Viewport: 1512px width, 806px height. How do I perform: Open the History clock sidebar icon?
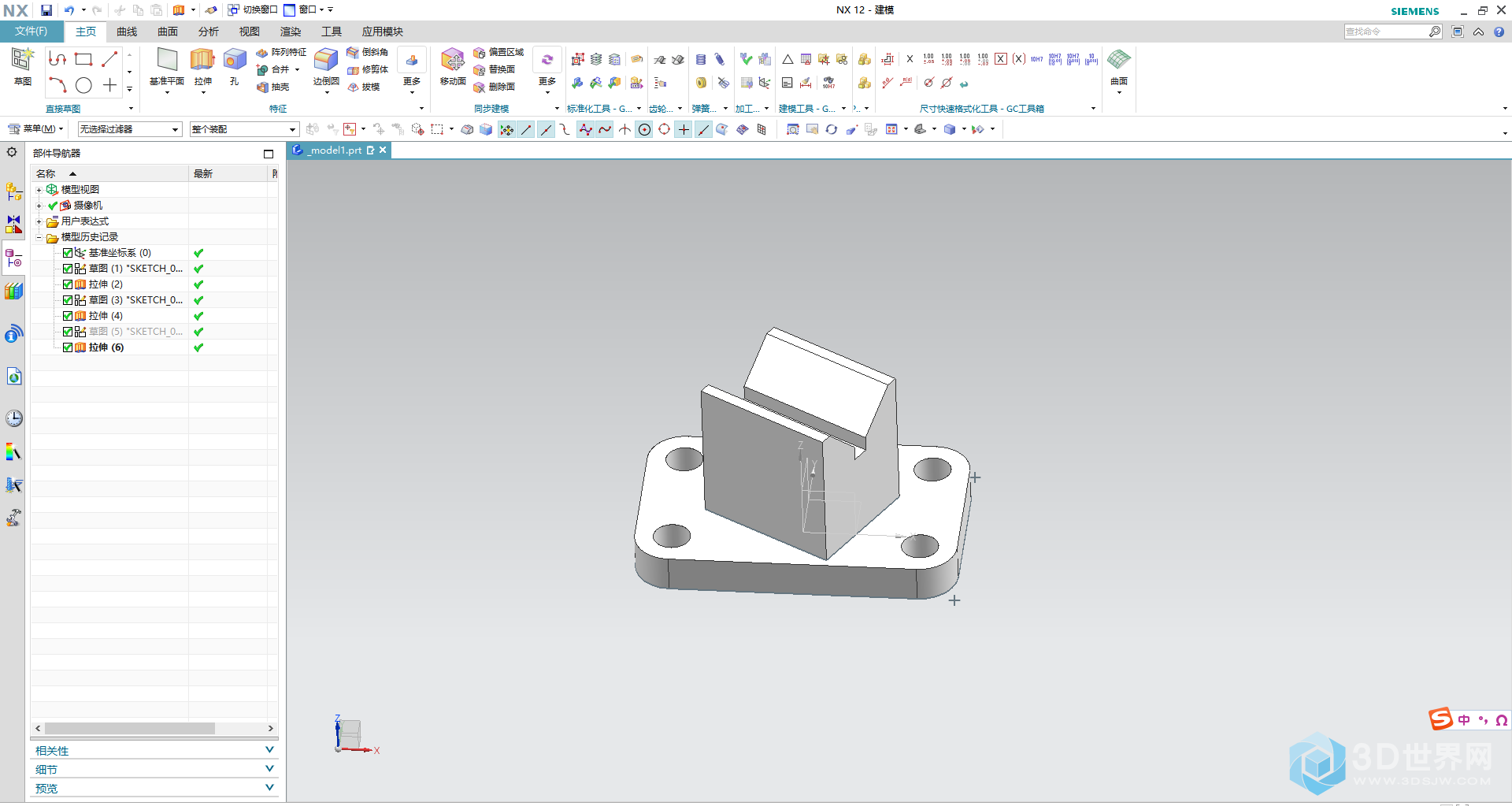coord(14,418)
